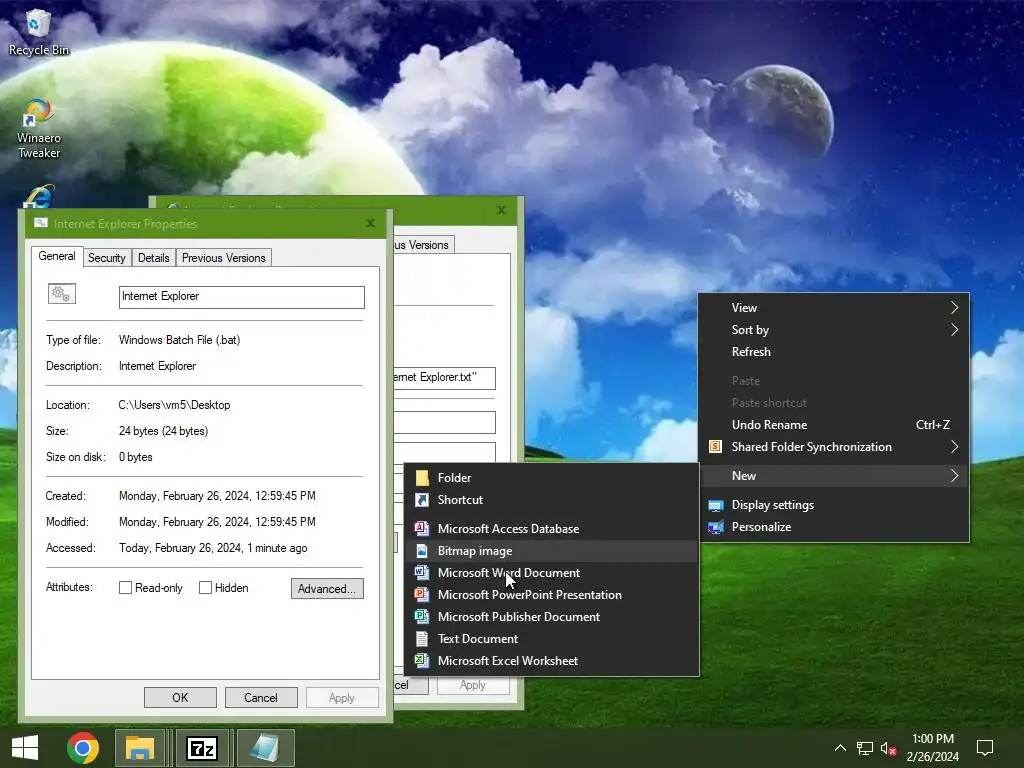Click the Excel Worksheet icon
Screen dimensions: 1024x768
[422, 660]
